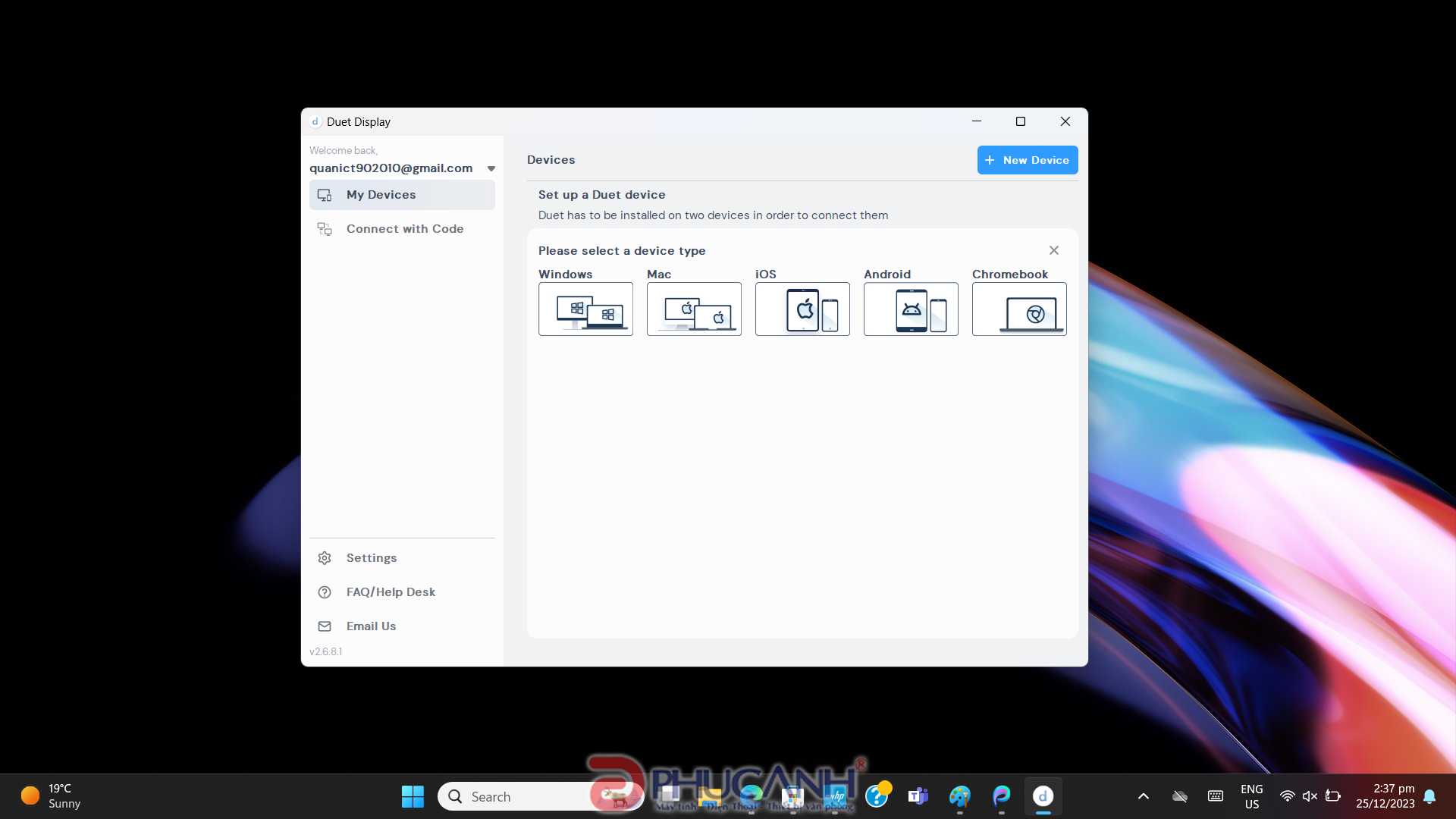
Task: Click the FAQ question mark icon
Action: (325, 592)
